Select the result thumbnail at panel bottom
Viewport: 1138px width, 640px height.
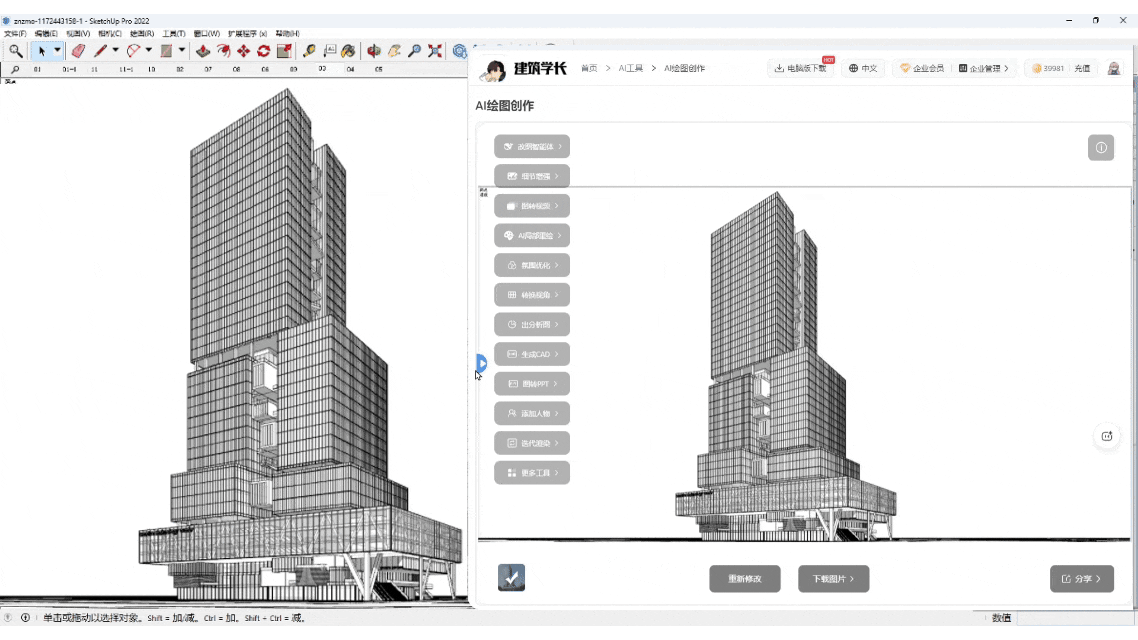tap(512, 578)
